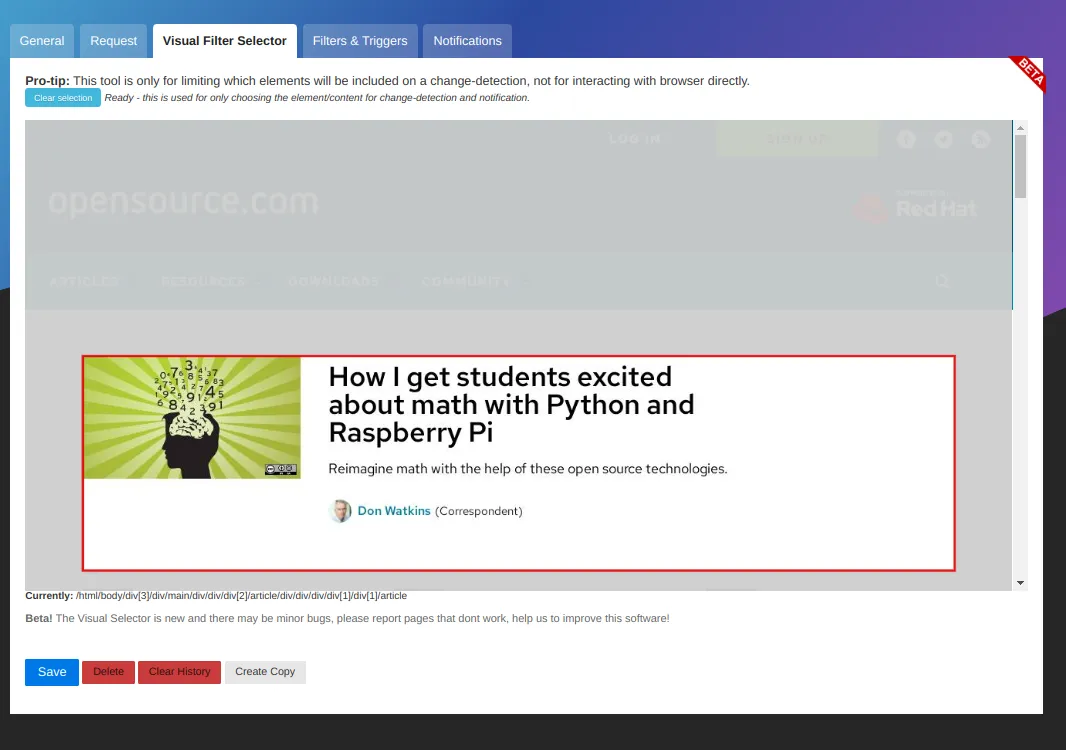The height and width of the screenshot is (750, 1066).
Task: Click the Don Watkins author link
Action: [x=394, y=511]
